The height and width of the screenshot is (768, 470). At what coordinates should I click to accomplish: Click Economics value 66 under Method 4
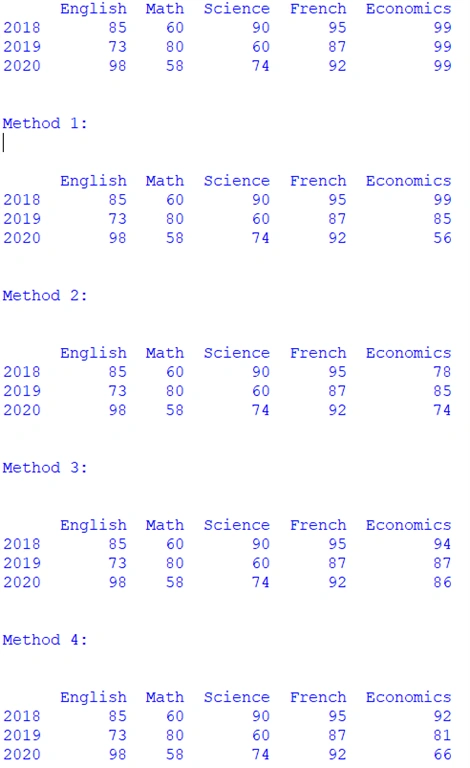(x=442, y=754)
